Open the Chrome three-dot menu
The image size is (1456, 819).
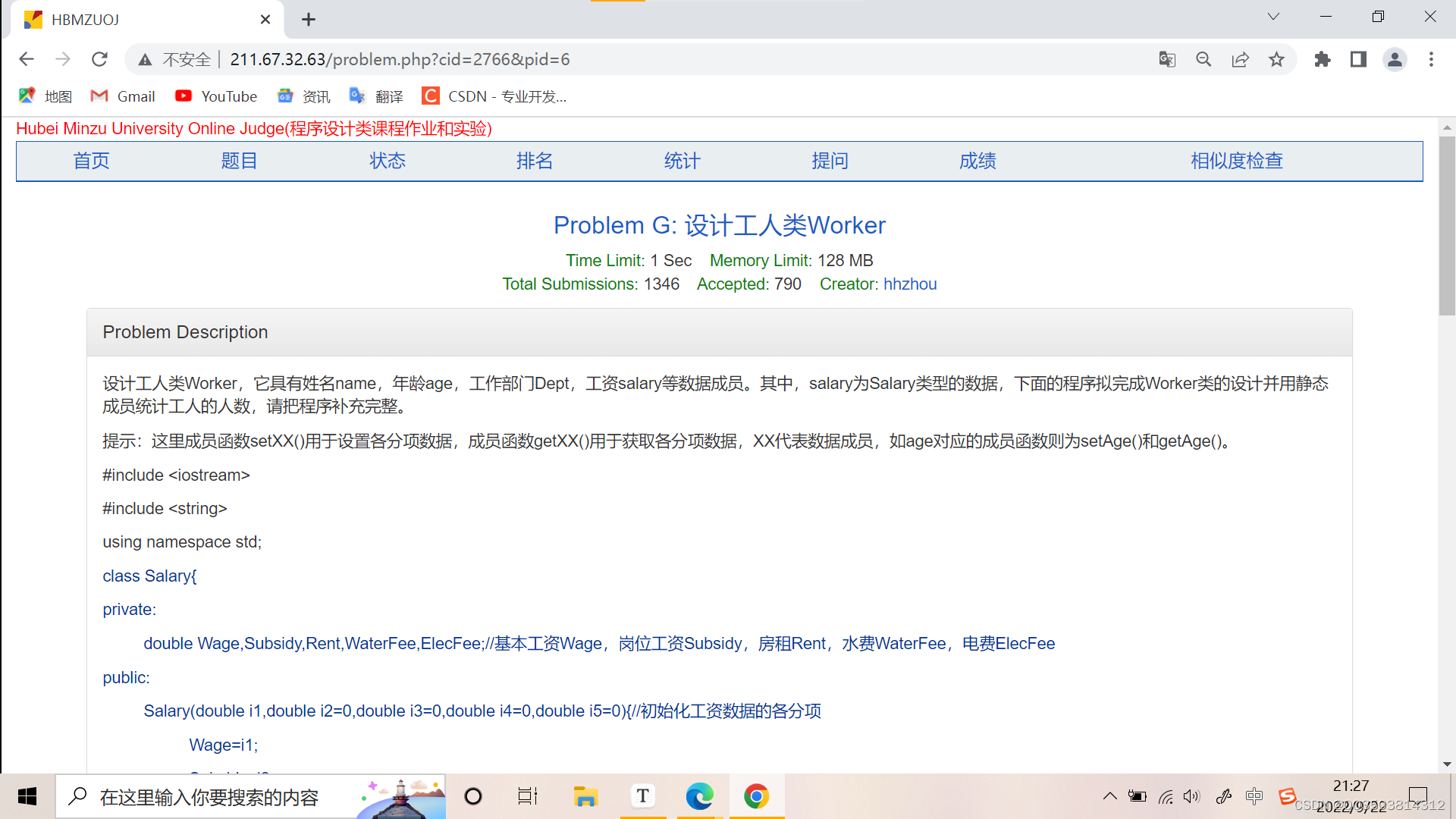click(x=1432, y=59)
